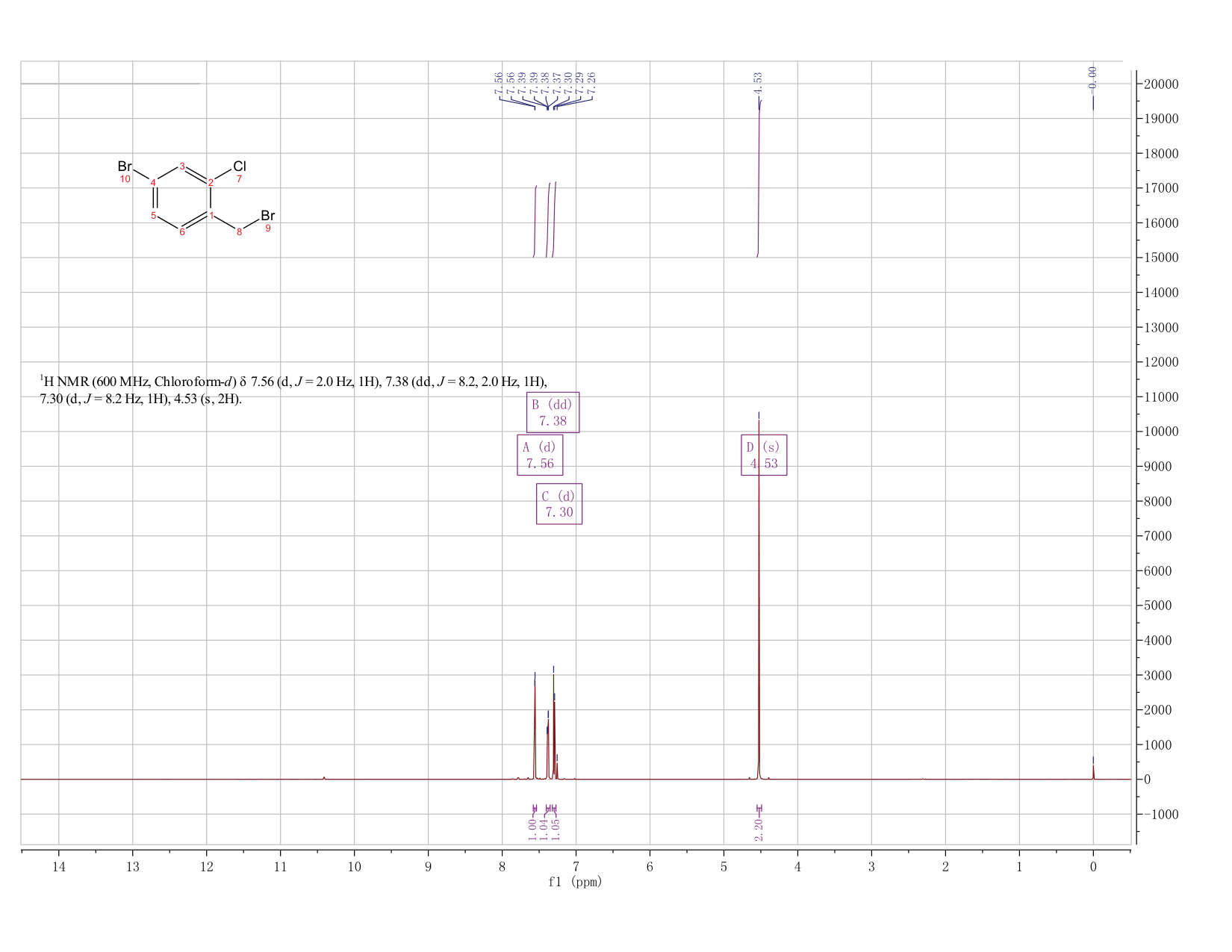This screenshot has width=1232, height=952.
Task: Click the y-axis tick label 7000
Action: tap(1158, 536)
